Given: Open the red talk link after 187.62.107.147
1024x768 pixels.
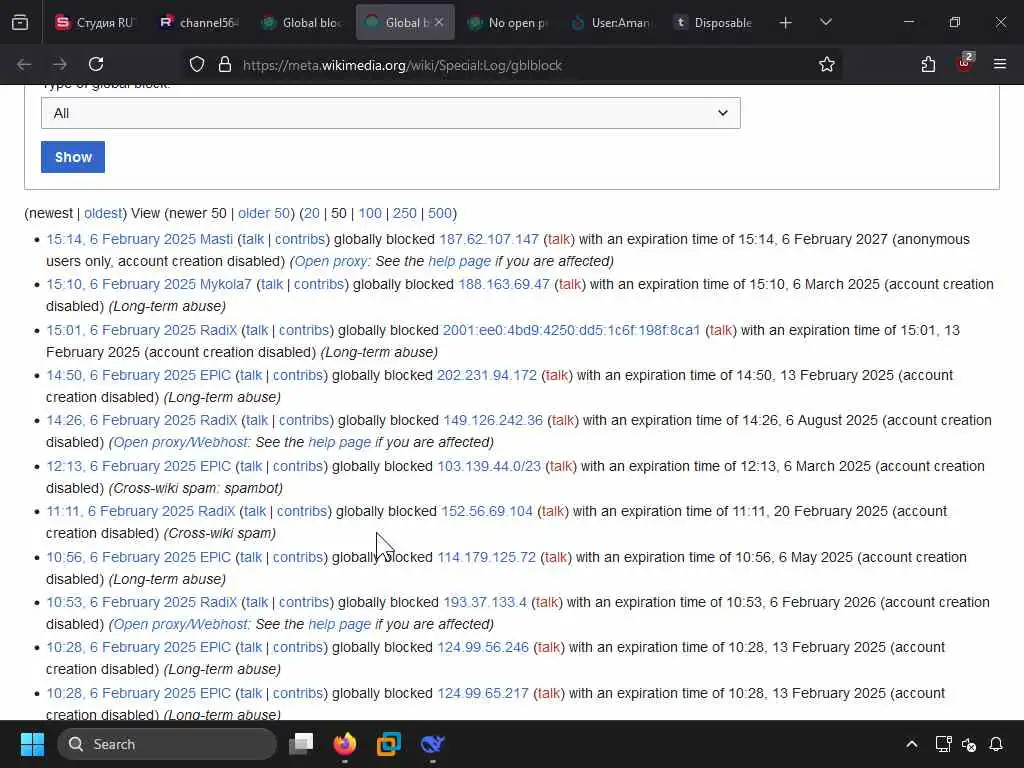Looking at the screenshot, I should point(558,240).
